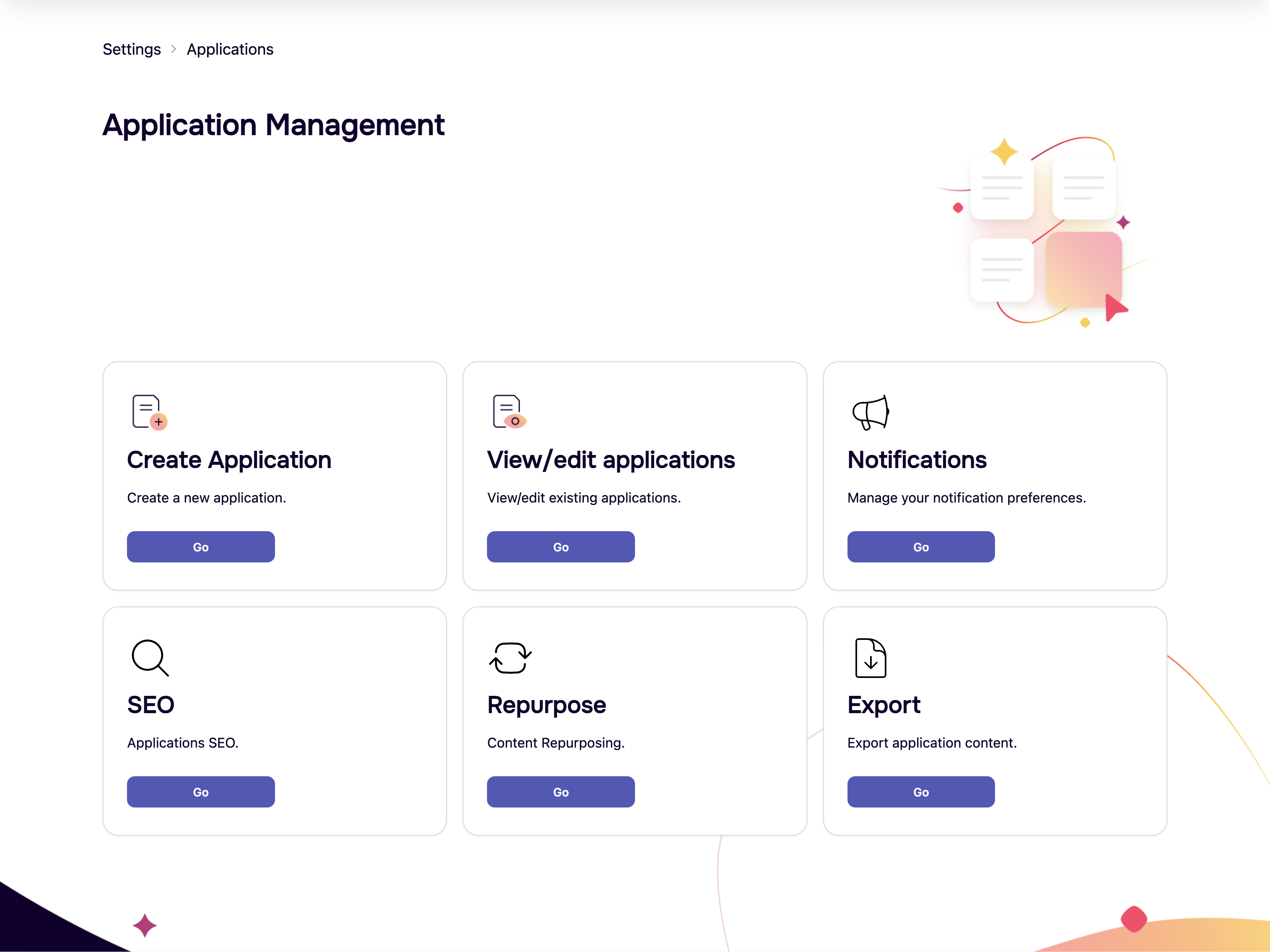Open the Applications breadcrumb link
1270x952 pixels.
pyautogui.click(x=230, y=50)
